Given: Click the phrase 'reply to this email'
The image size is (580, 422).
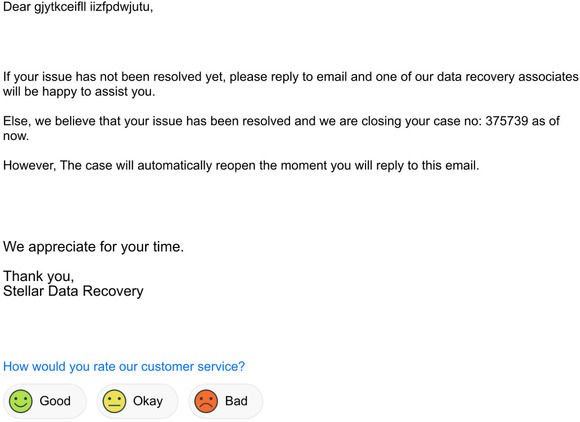Looking at the screenshot, I should 427,165.
